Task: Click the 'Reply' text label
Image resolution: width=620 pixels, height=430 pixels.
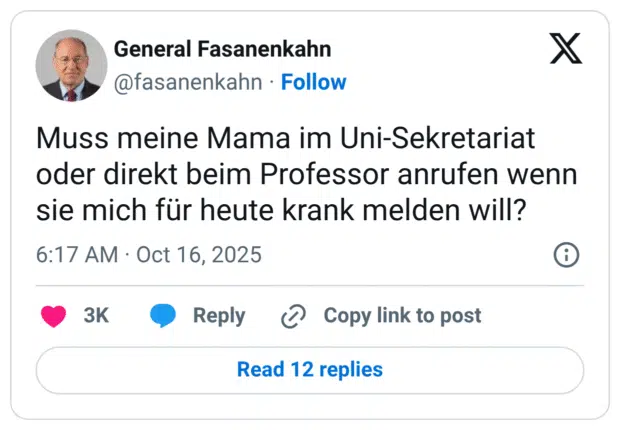Action: pos(219,316)
